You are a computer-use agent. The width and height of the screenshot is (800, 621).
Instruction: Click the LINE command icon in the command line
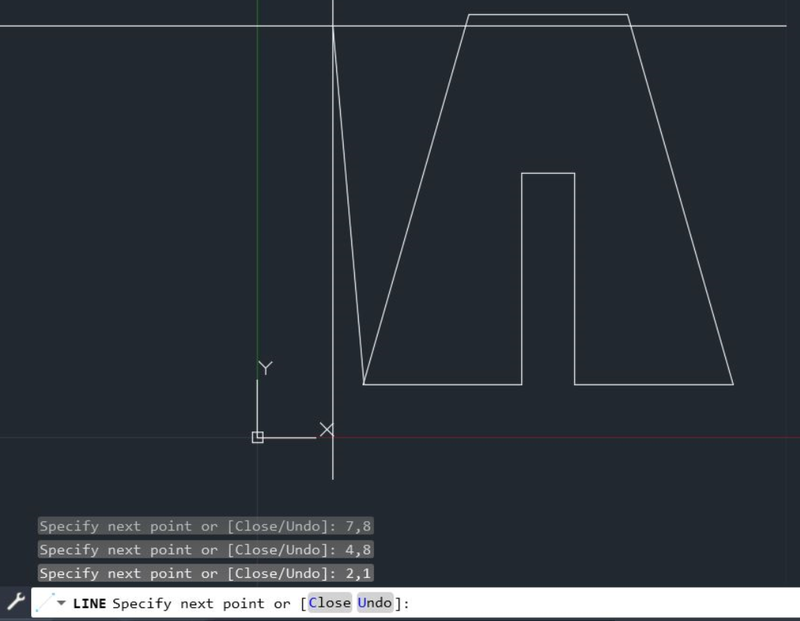coord(45,603)
